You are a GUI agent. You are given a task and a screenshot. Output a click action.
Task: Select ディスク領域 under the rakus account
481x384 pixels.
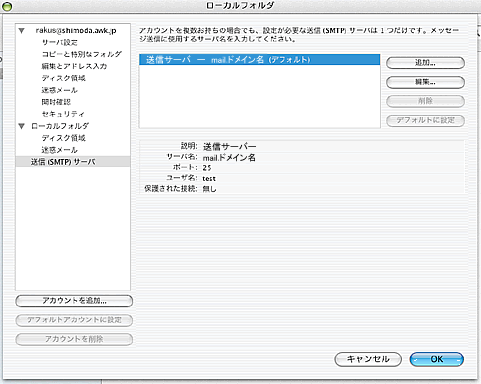click(63, 78)
